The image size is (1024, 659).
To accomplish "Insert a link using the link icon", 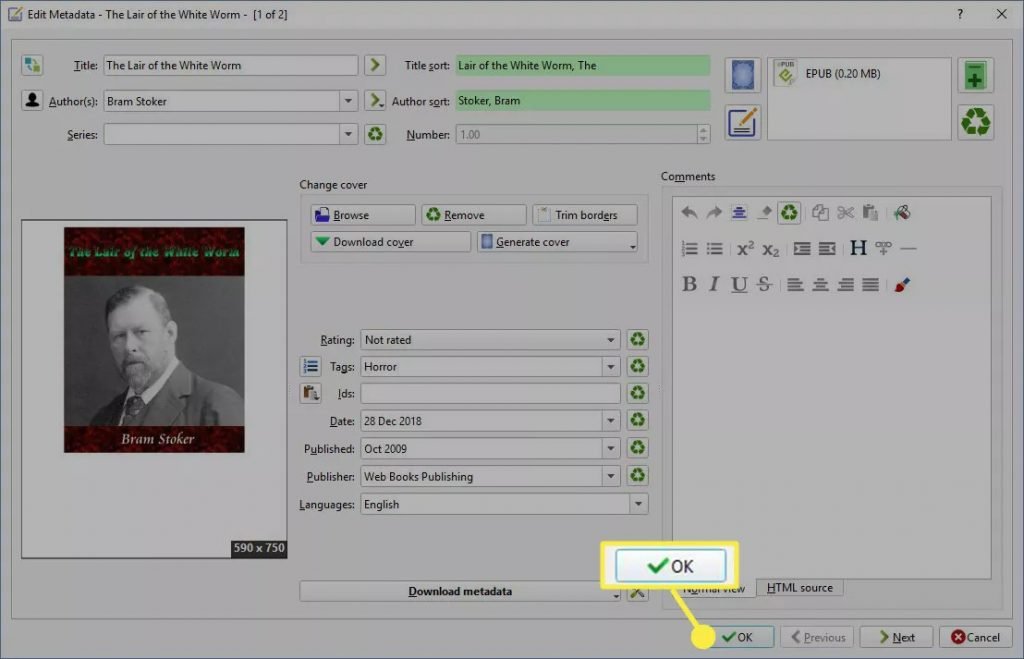I will (883, 248).
